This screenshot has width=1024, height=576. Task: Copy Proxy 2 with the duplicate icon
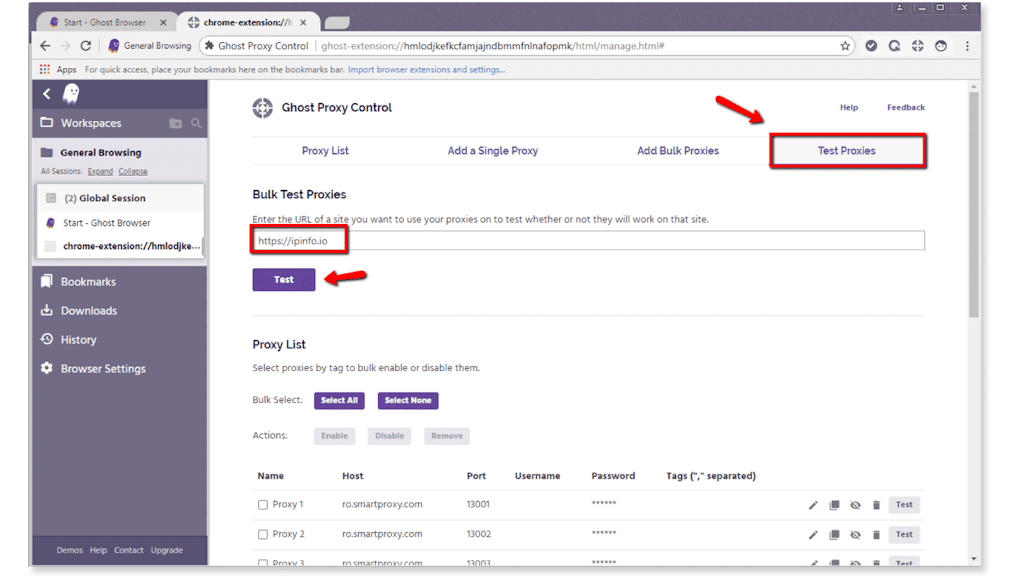835,535
